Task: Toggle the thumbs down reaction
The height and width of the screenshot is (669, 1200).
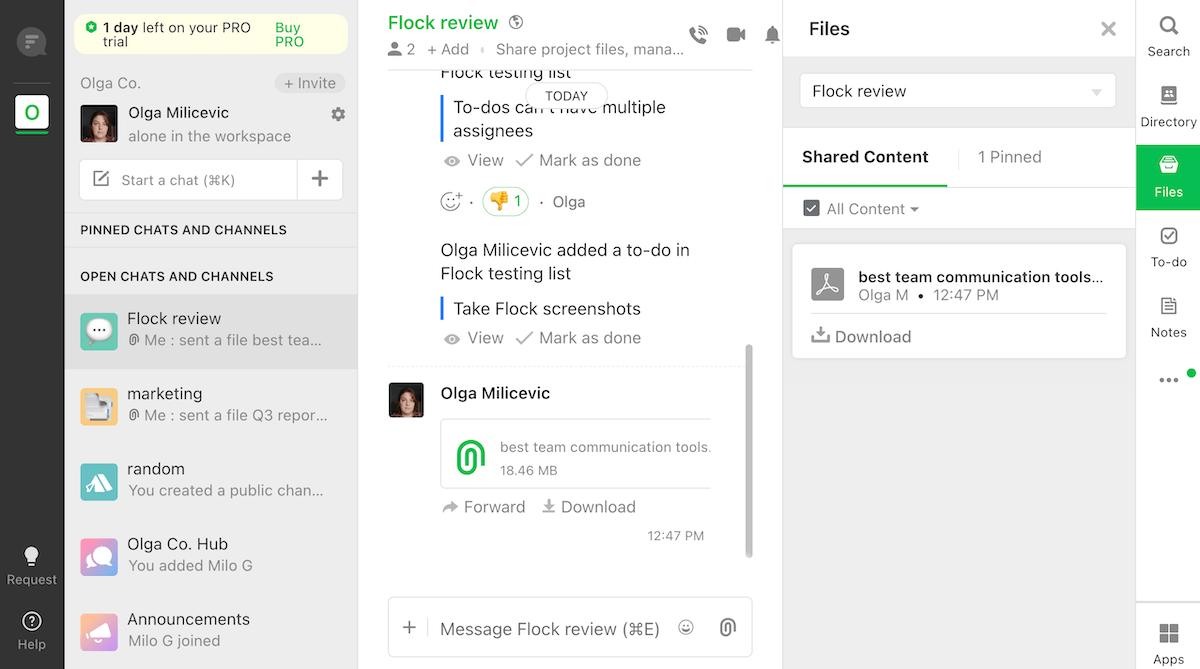Action: (505, 202)
